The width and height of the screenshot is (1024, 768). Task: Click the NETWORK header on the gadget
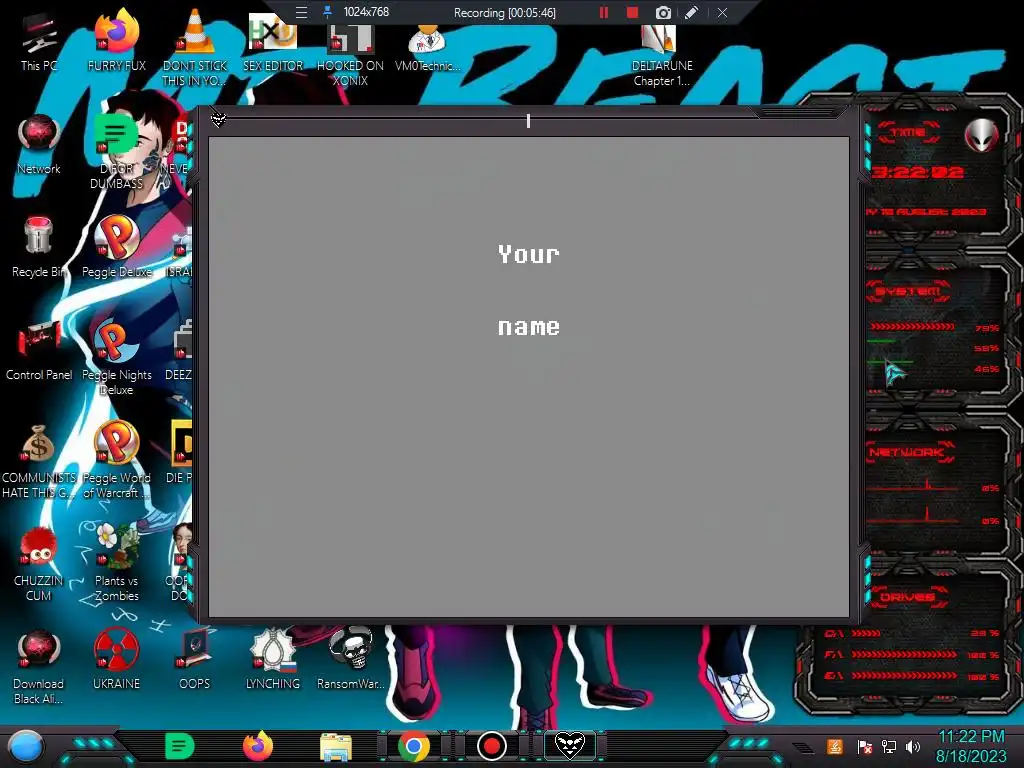pos(909,452)
